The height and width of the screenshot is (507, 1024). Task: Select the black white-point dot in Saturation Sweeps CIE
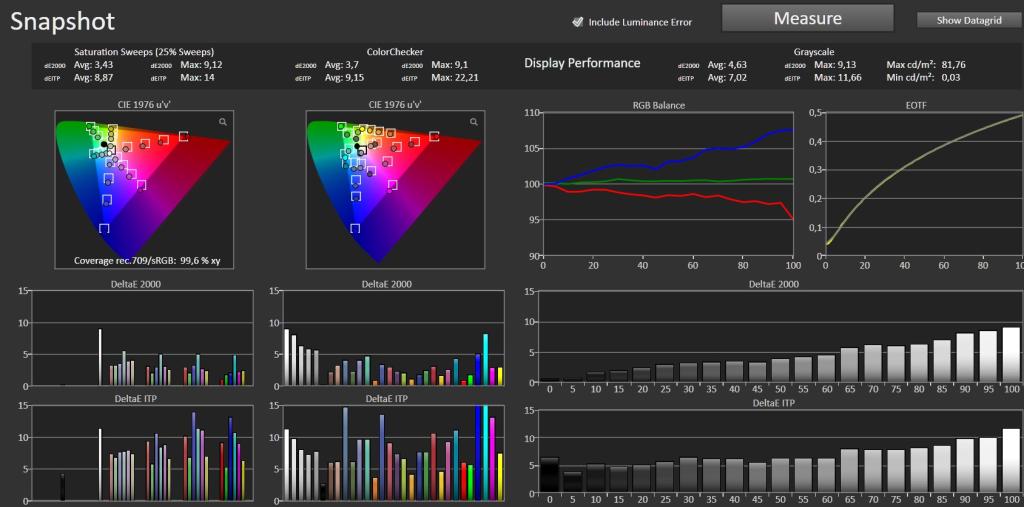104,144
